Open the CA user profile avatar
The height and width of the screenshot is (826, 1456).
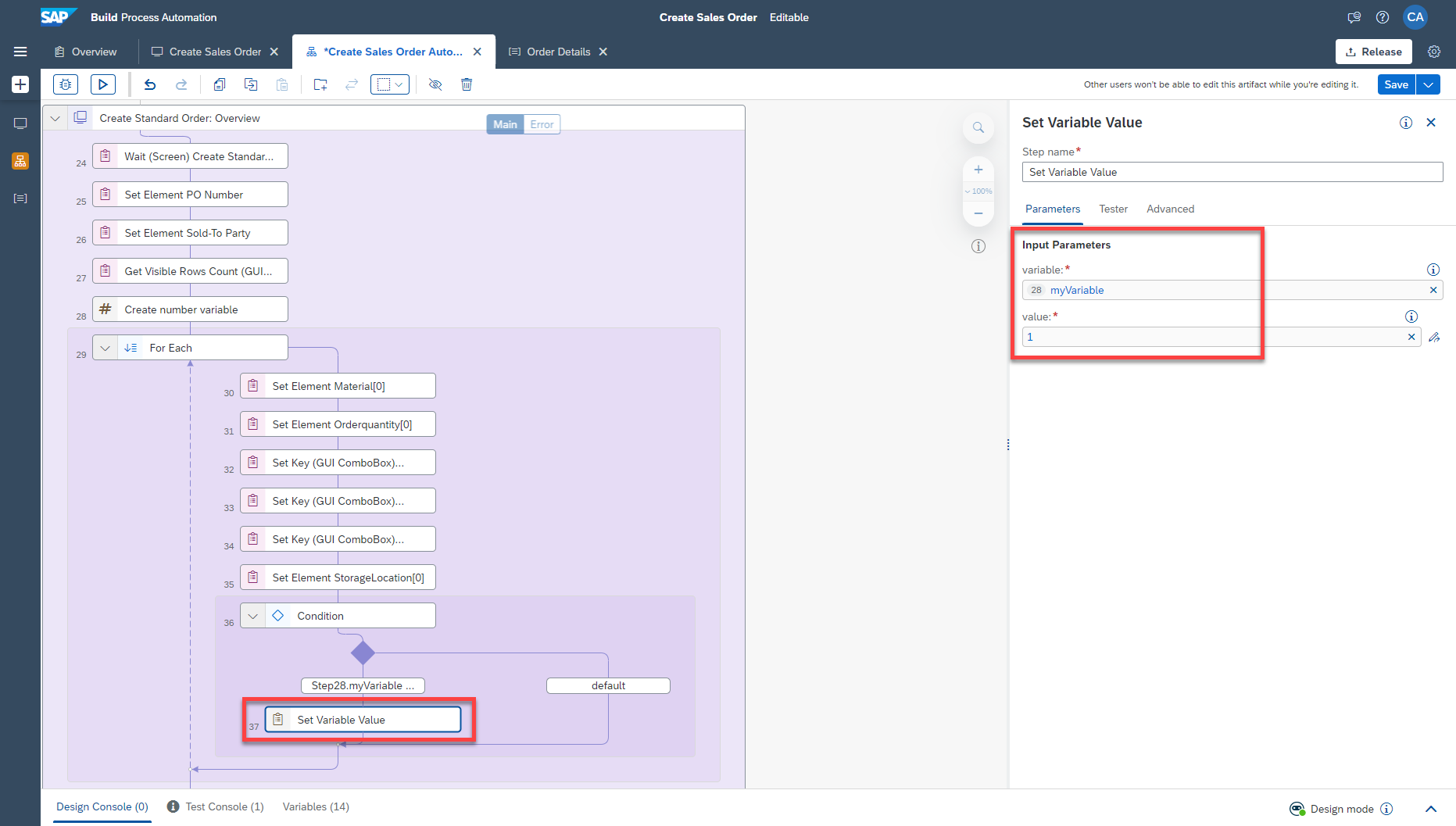[x=1415, y=17]
